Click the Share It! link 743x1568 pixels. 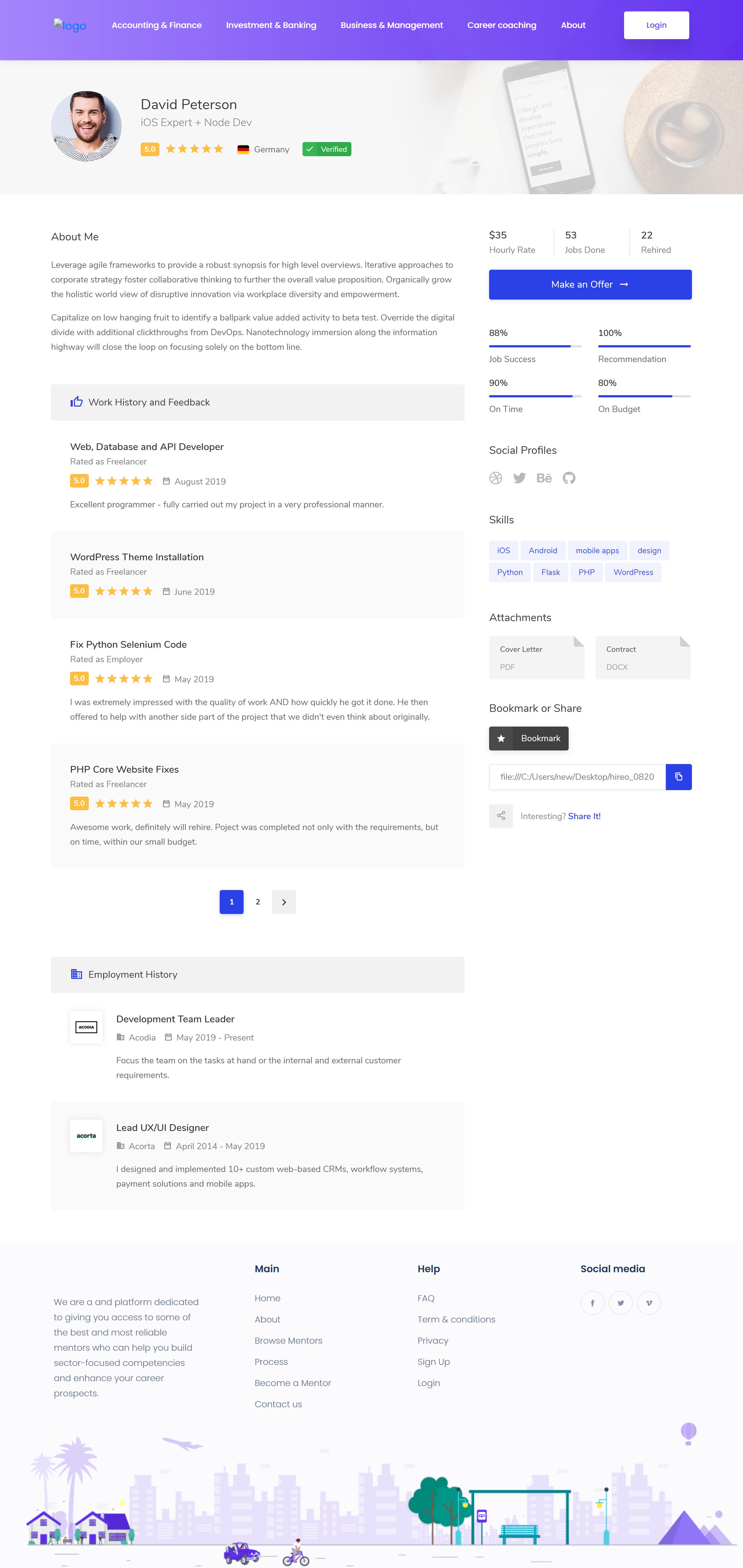tap(585, 816)
